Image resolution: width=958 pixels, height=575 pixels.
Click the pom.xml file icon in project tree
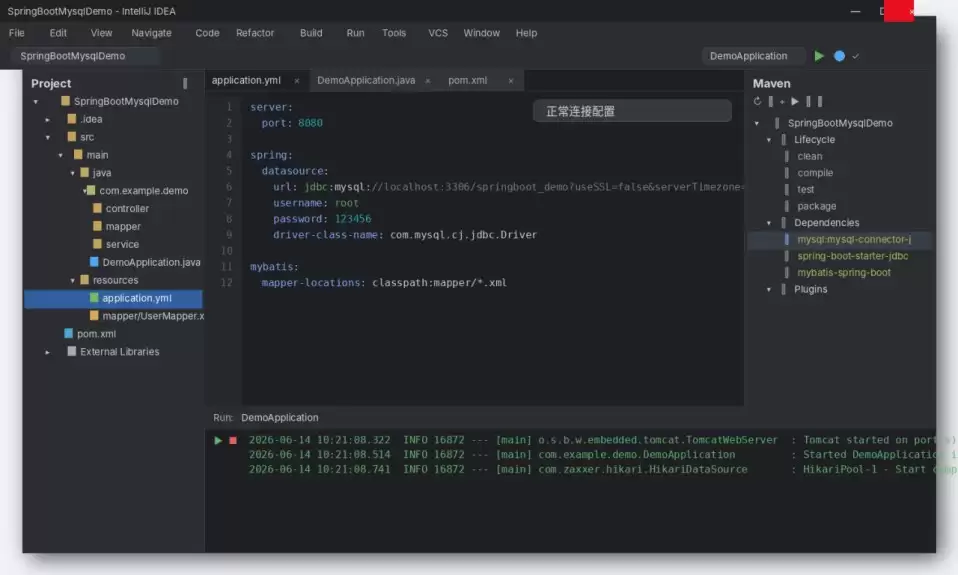point(69,334)
